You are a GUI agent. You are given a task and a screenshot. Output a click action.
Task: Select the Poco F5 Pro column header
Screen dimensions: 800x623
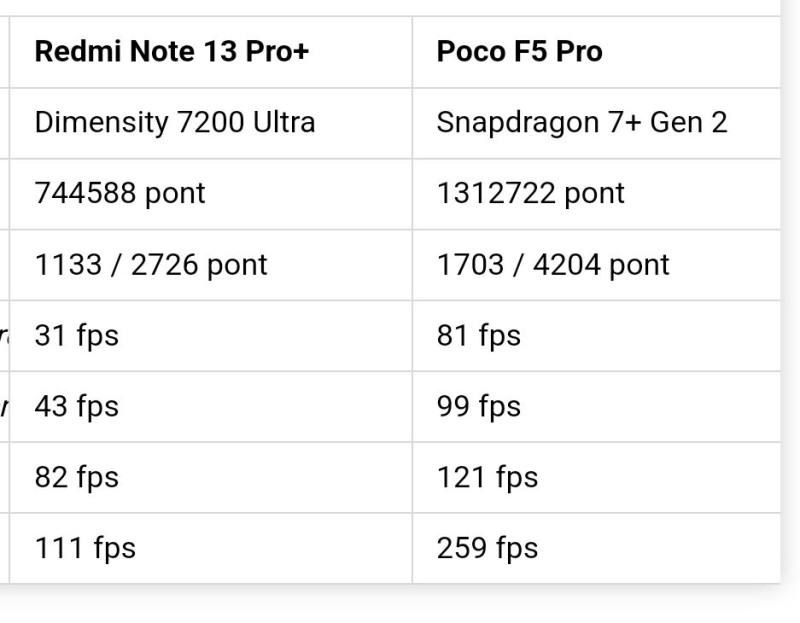(x=596, y=52)
